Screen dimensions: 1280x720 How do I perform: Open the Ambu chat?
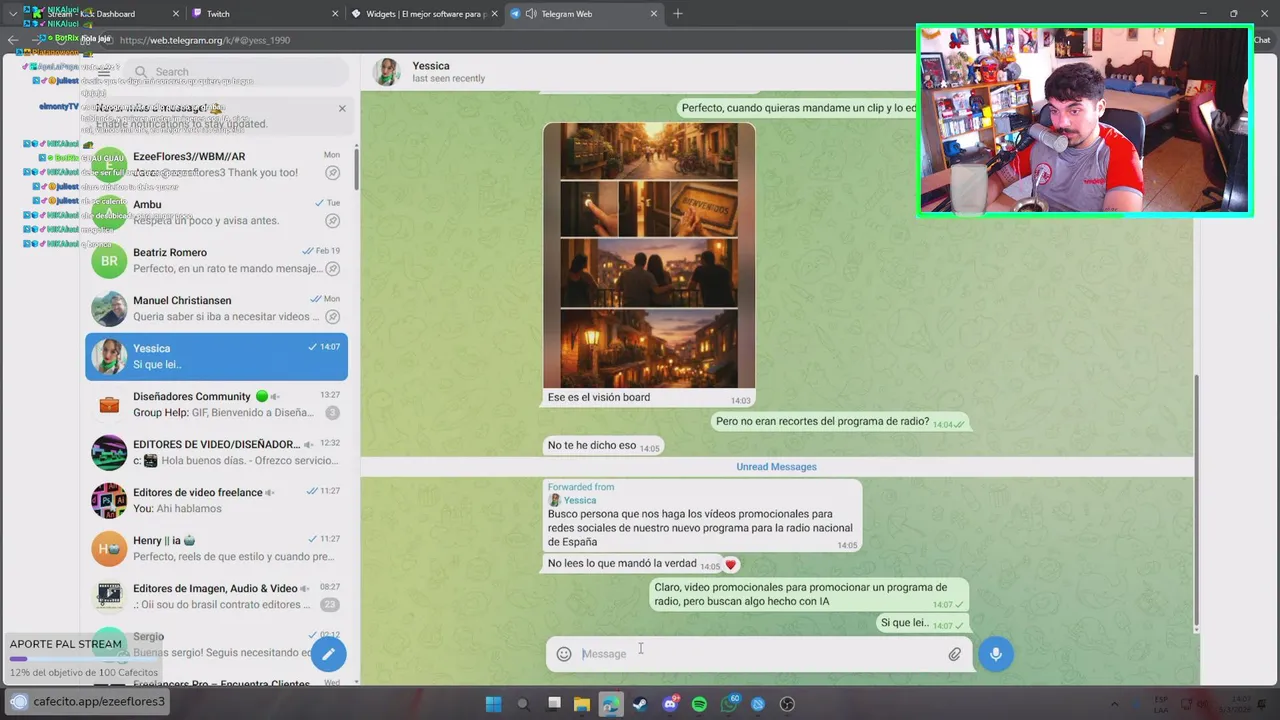click(x=216, y=213)
